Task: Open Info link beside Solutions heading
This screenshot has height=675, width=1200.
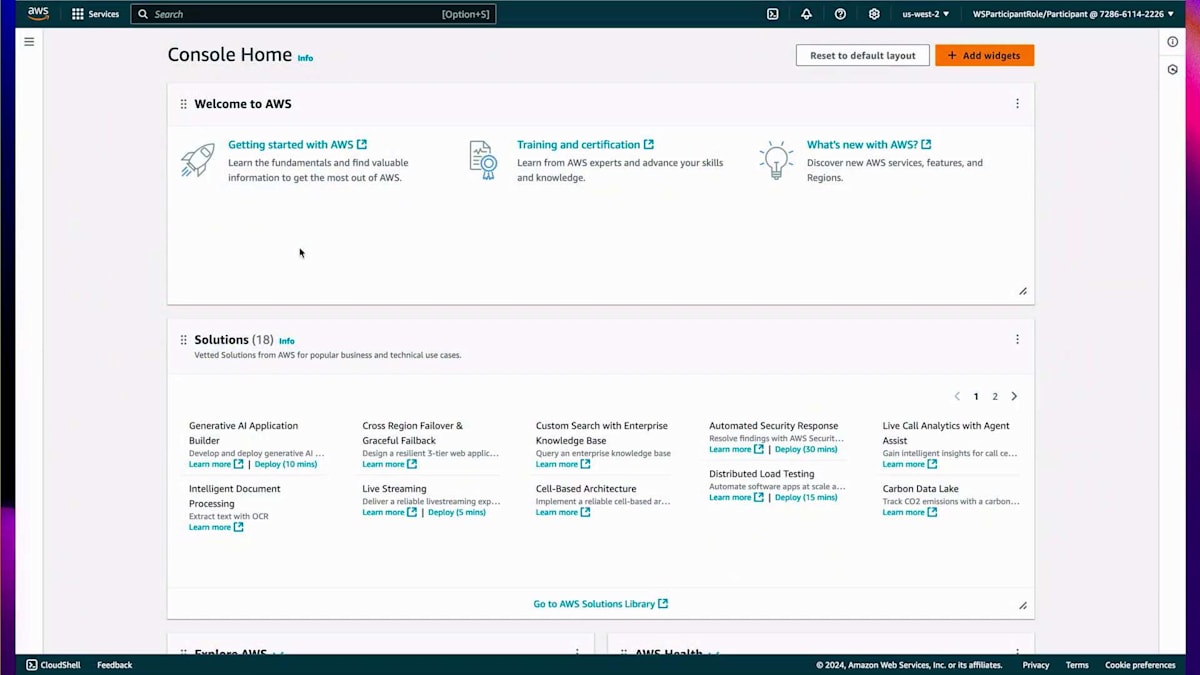Action: pos(287,341)
